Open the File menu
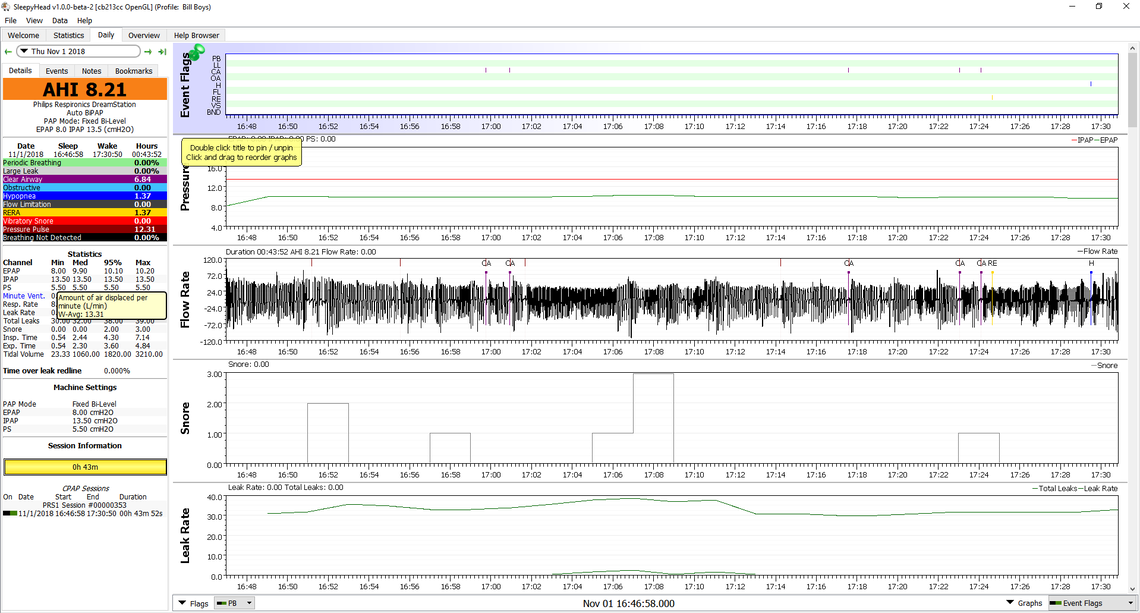 click(x=10, y=20)
